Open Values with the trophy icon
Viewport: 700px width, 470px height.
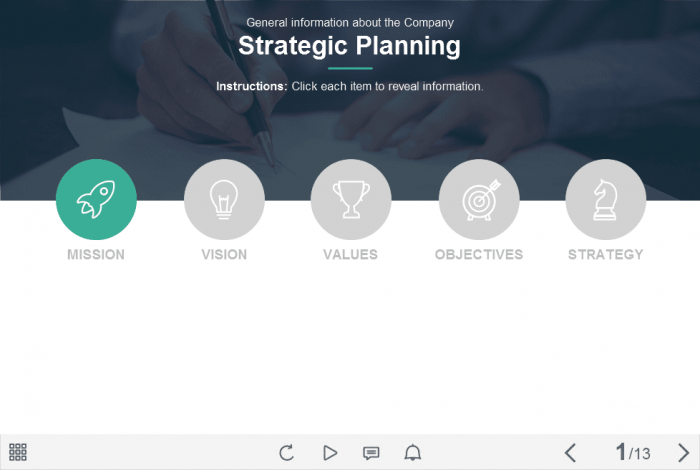351,200
